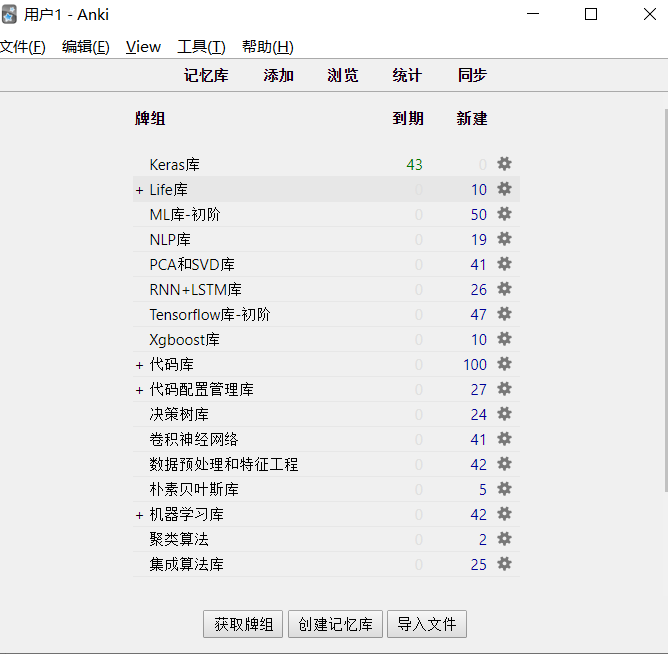The height and width of the screenshot is (654, 668).
Task: Click 同步 to sync collection
Action: click(472, 75)
